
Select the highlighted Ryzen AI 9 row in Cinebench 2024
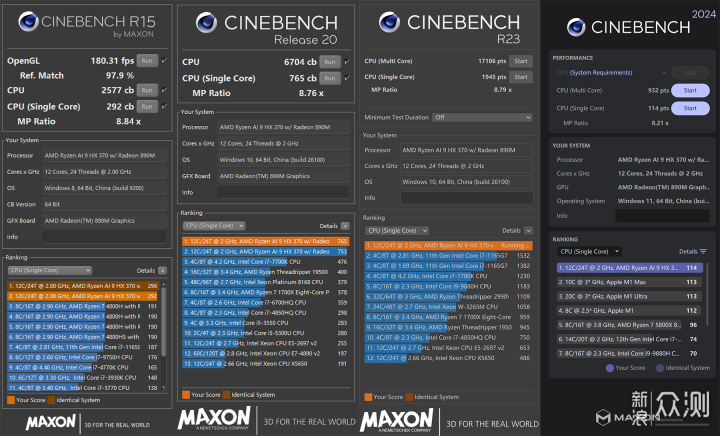click(x=630, y=268)
